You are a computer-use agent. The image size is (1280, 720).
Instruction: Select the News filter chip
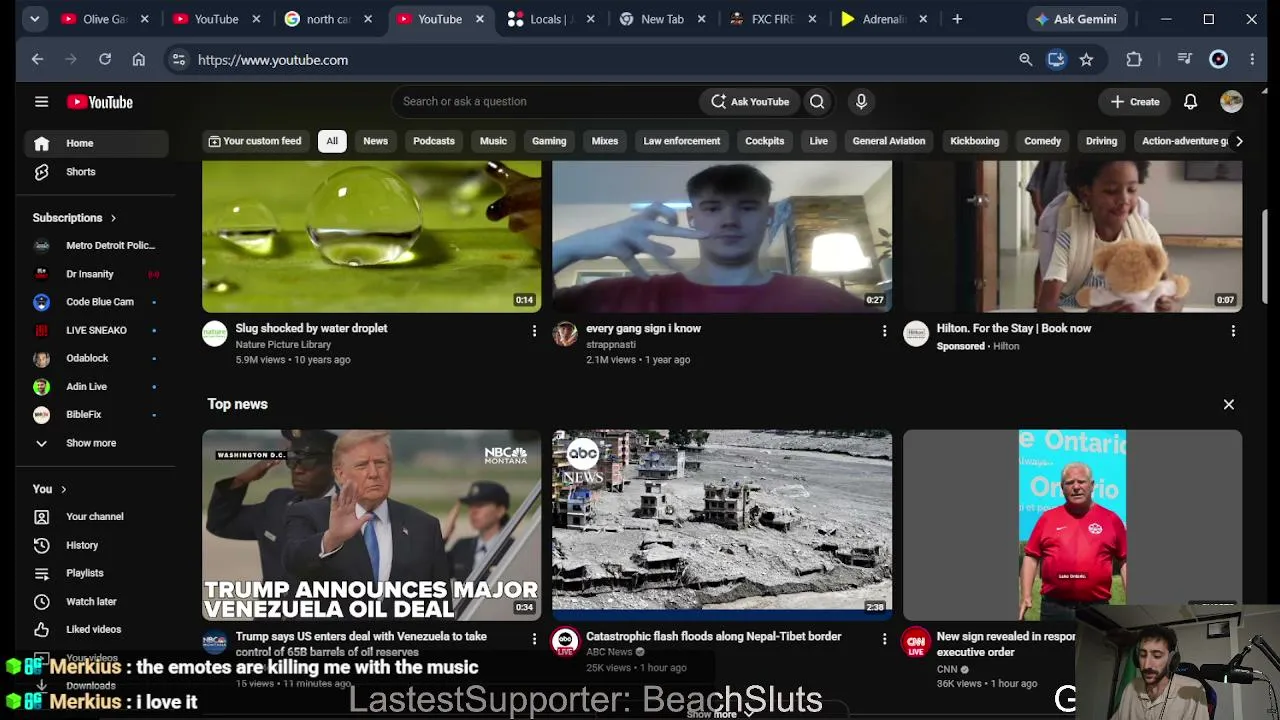tap(375, 141)
